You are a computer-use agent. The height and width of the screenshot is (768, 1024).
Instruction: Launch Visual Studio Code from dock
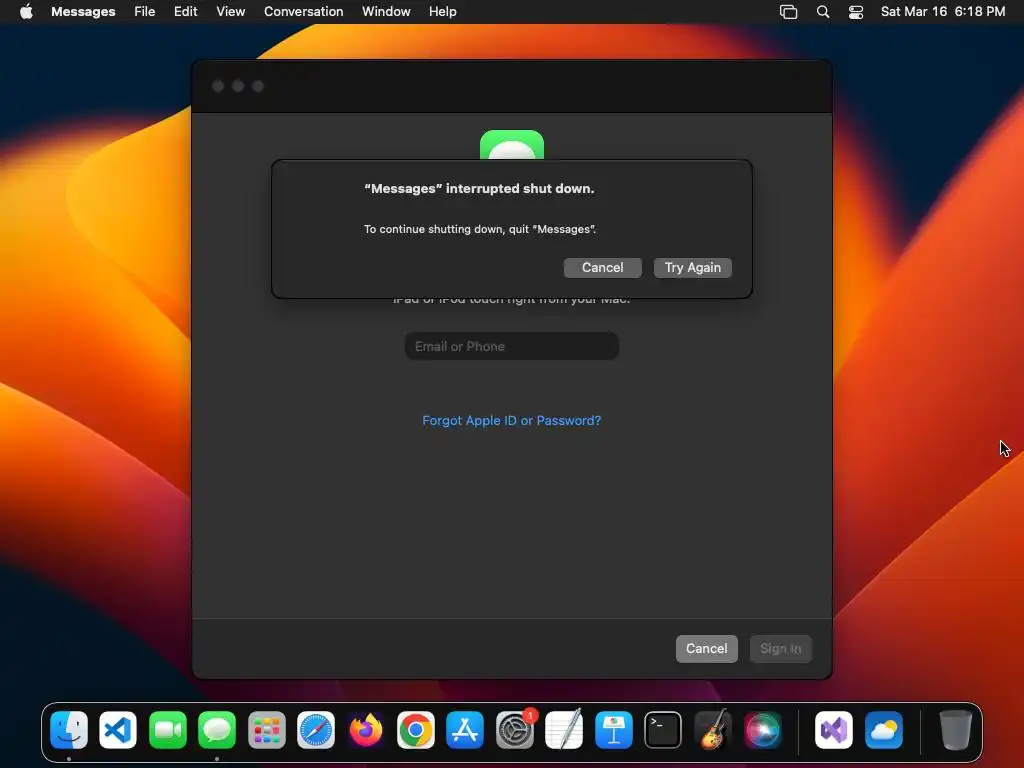(x=118, y=729)
